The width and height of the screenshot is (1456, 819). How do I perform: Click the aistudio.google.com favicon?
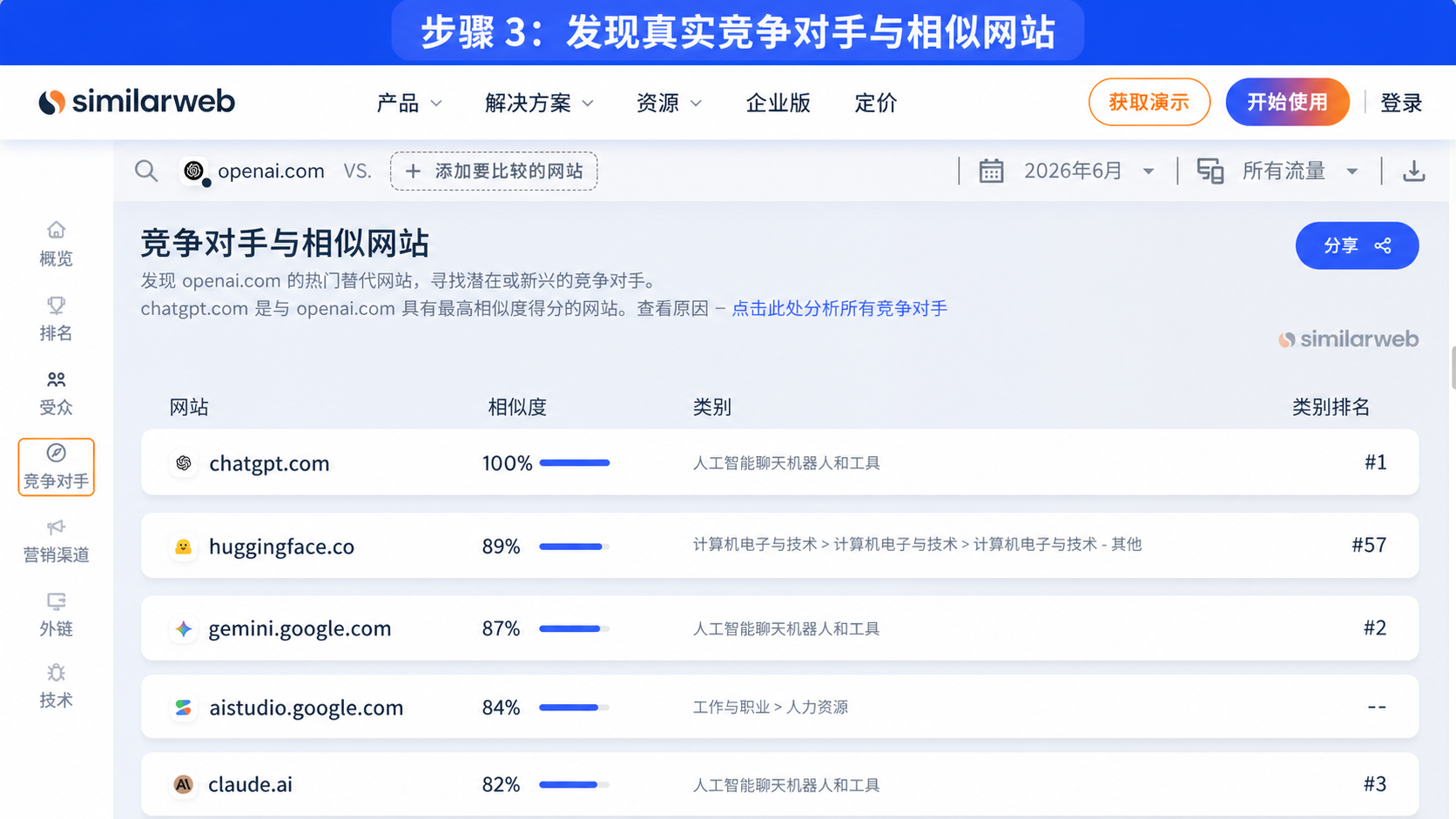click(184, 708)
